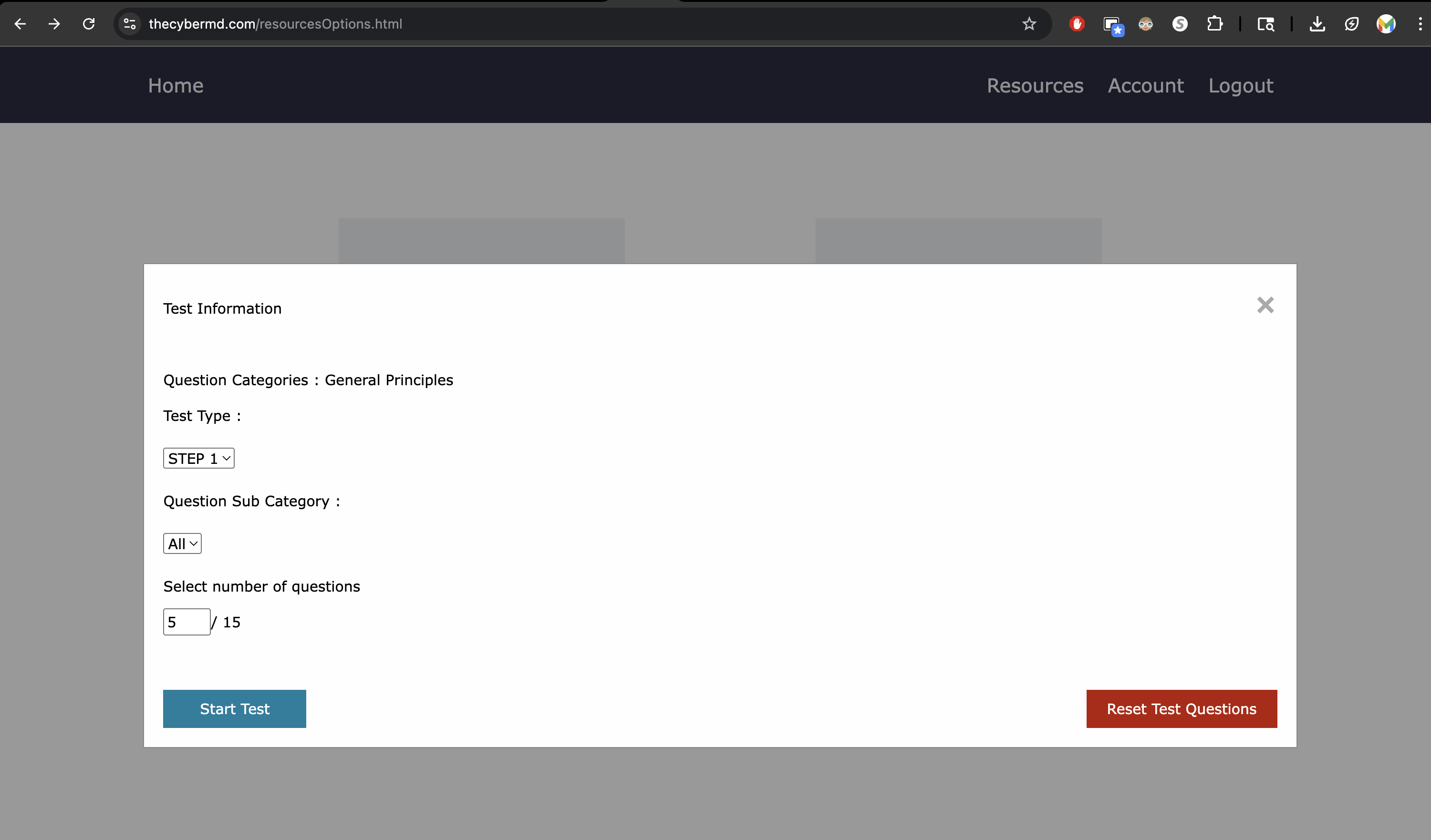Open the extensions puzzle piece menu

[1214, 24]
